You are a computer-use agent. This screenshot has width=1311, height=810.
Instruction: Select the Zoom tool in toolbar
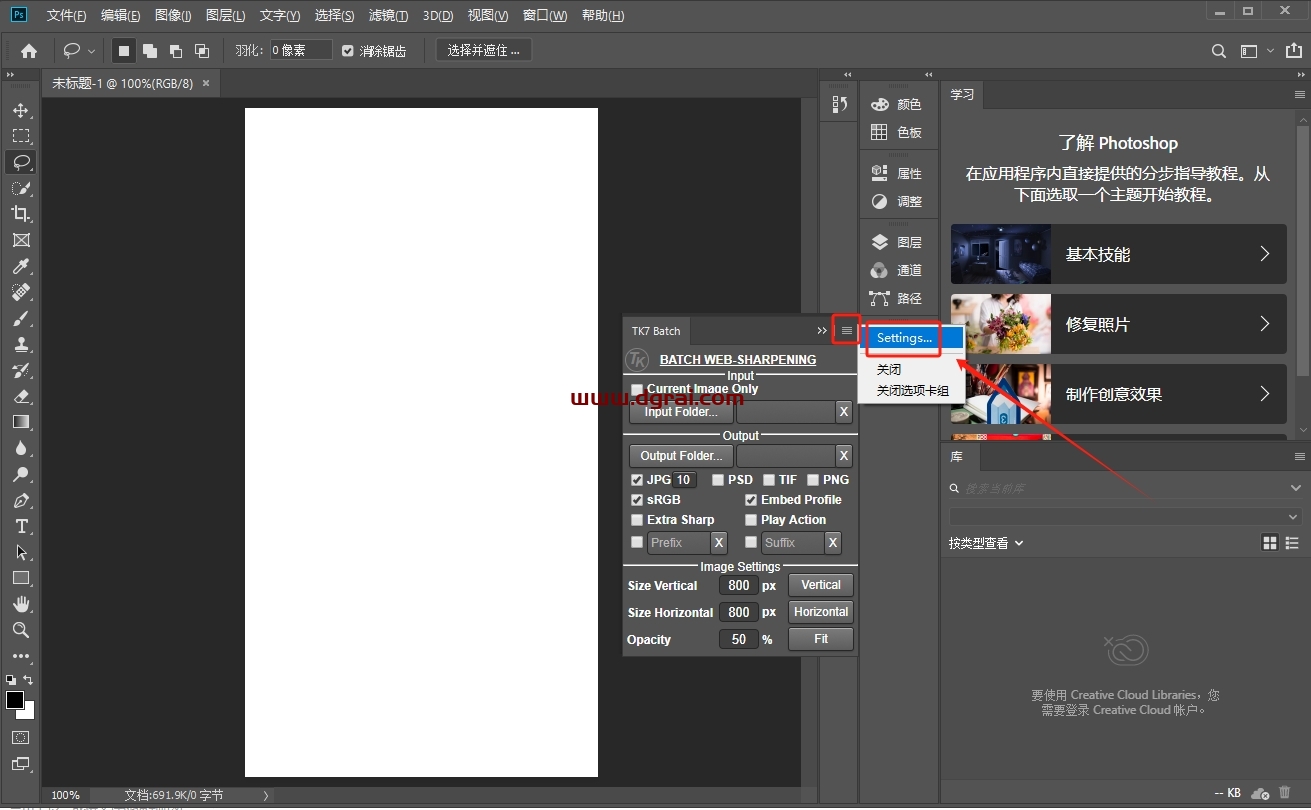pos(21,630)
